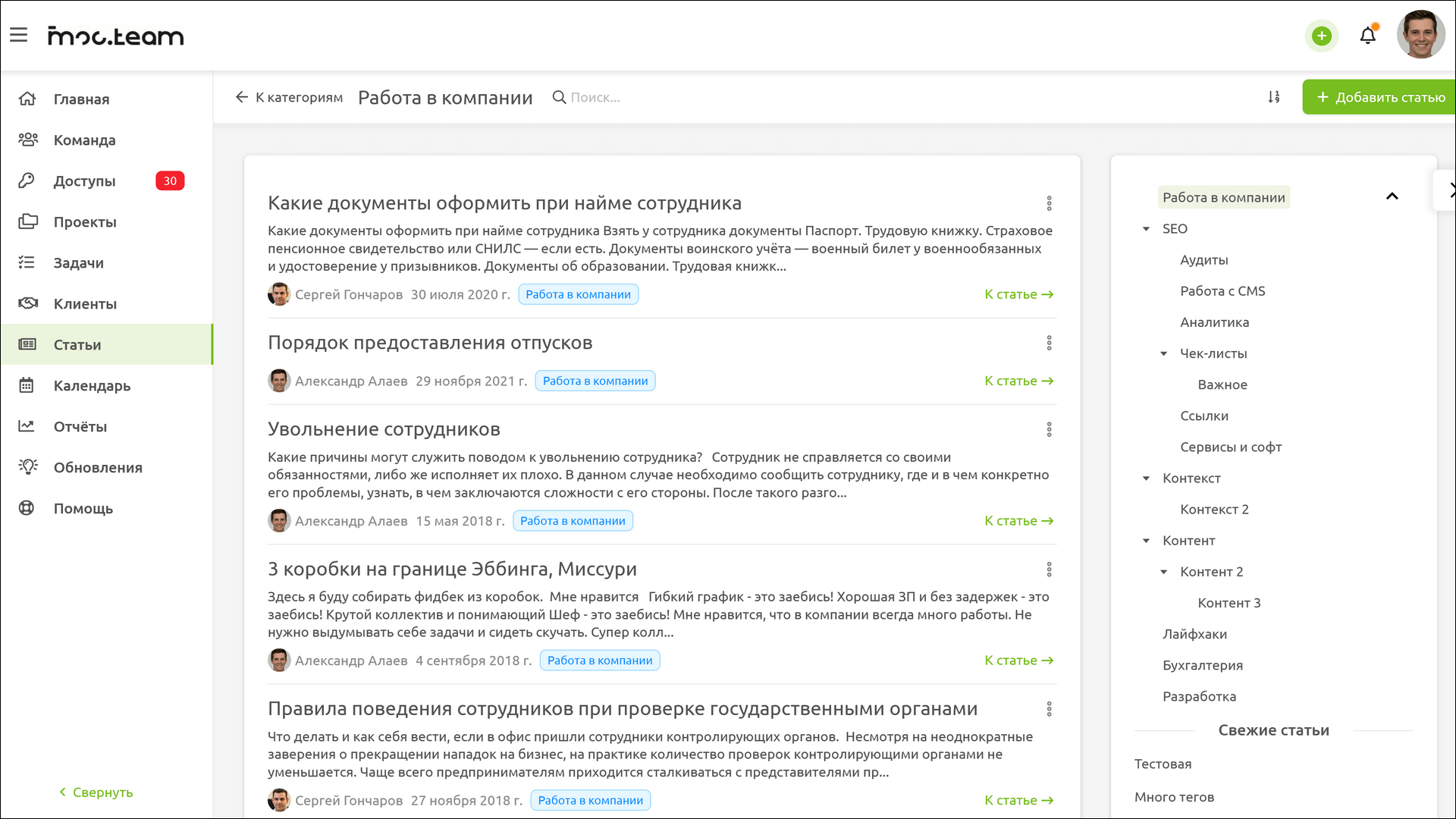
Task: Click Александр Алаев avatar on отпусков article
Action: [279, 381]
